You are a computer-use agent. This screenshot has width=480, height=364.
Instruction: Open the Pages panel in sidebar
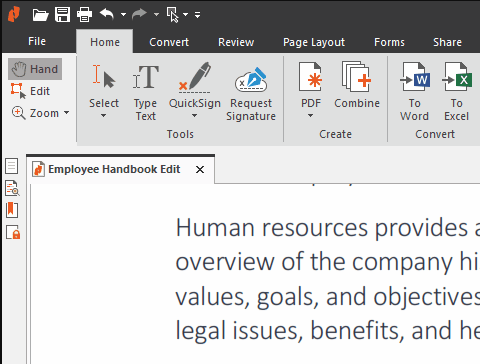pyautogui.click(x=12, y=166)
